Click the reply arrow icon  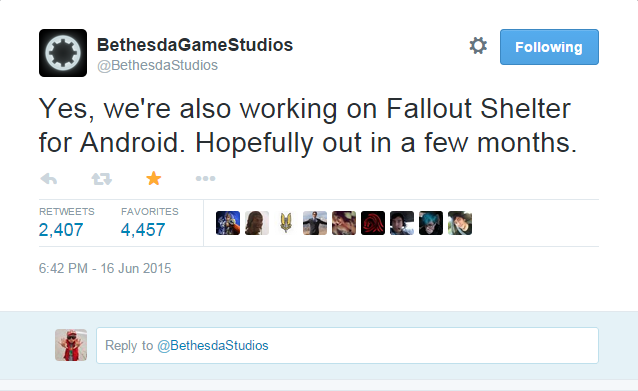tap(49, 179)
